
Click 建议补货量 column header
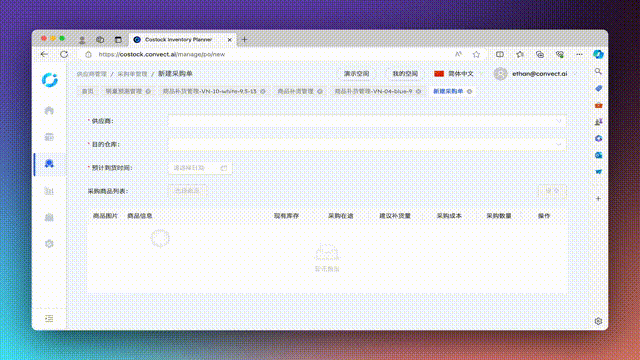pos(395,216)
